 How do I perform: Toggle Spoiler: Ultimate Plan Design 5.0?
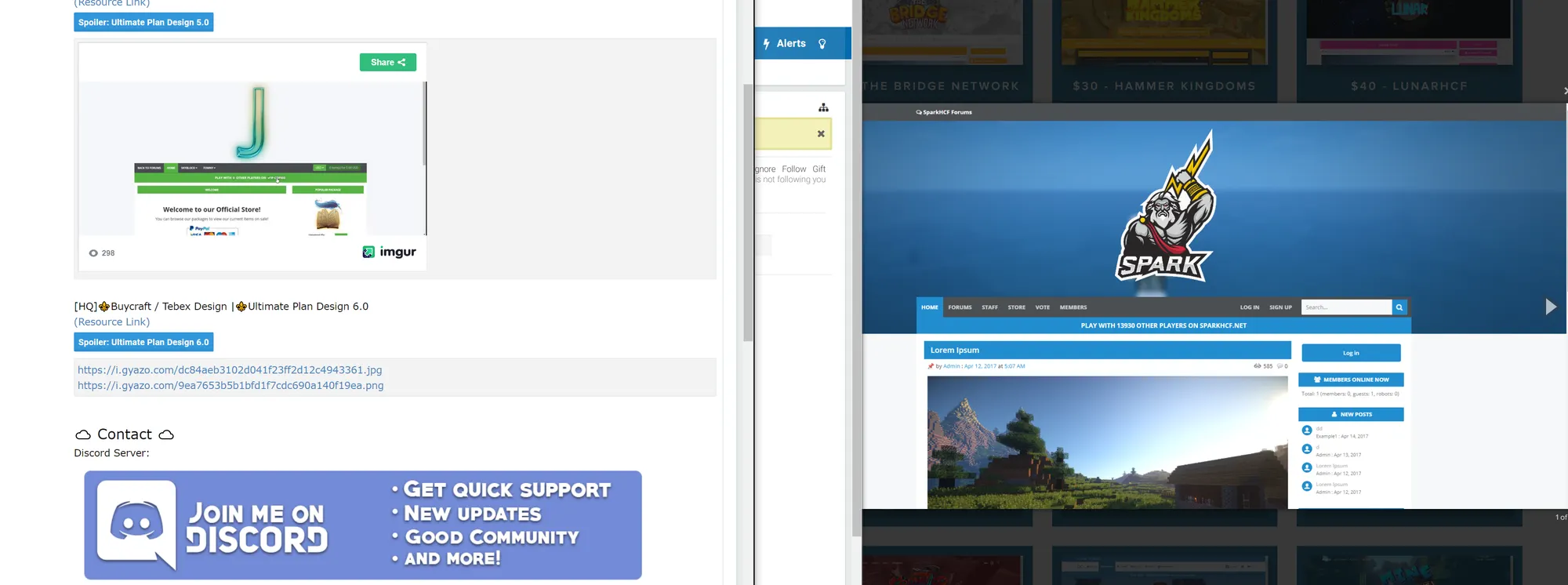pos(143,23)
